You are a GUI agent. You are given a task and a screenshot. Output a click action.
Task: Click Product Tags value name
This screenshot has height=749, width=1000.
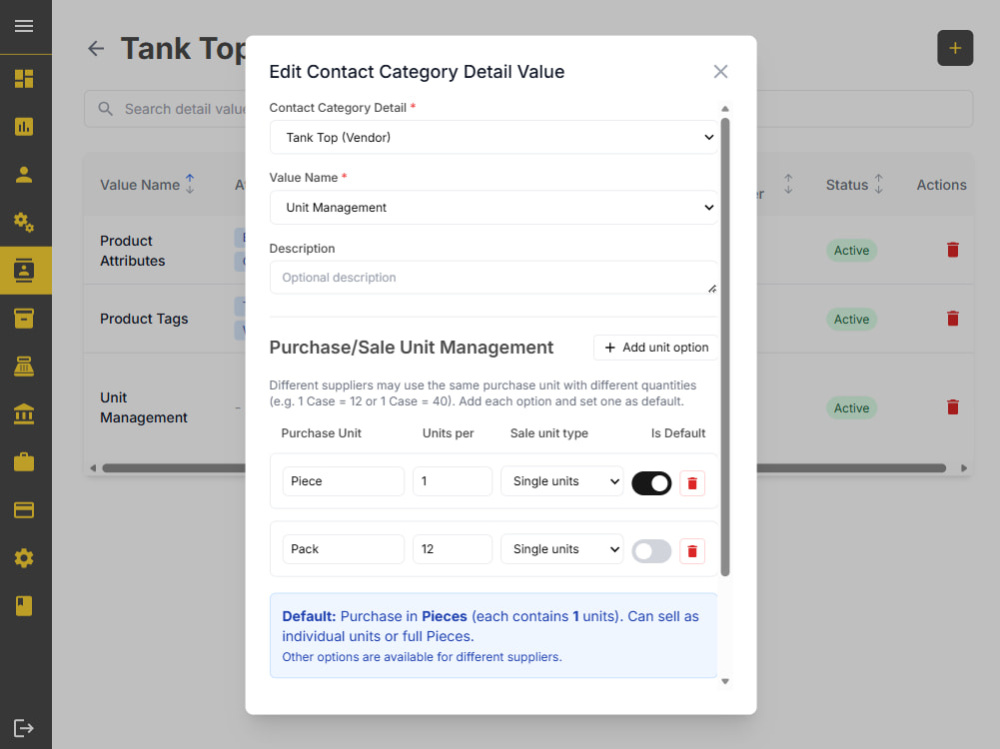coord(143,318)
